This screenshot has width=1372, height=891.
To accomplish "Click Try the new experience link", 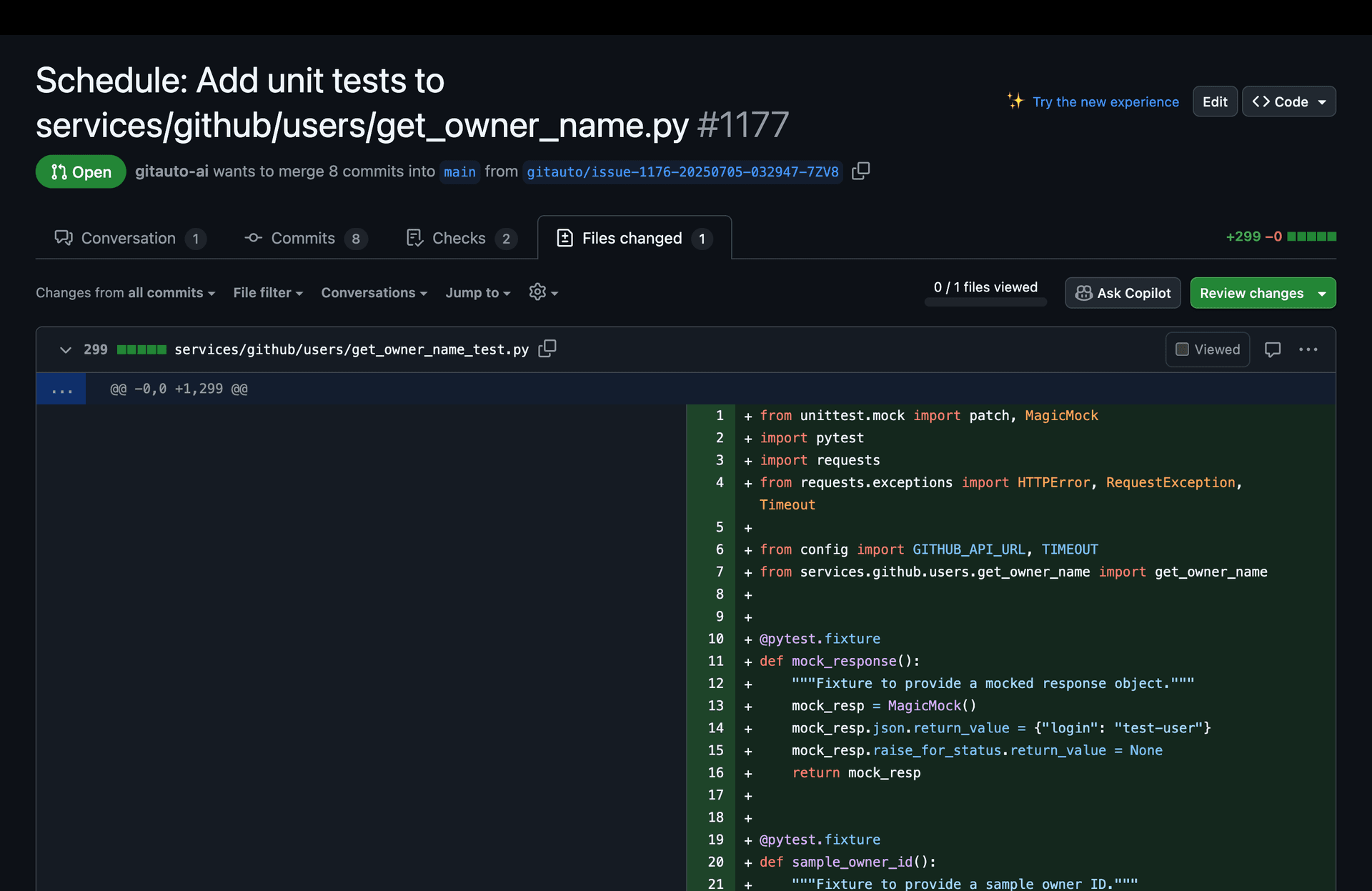I will (x=1105, y=102).
